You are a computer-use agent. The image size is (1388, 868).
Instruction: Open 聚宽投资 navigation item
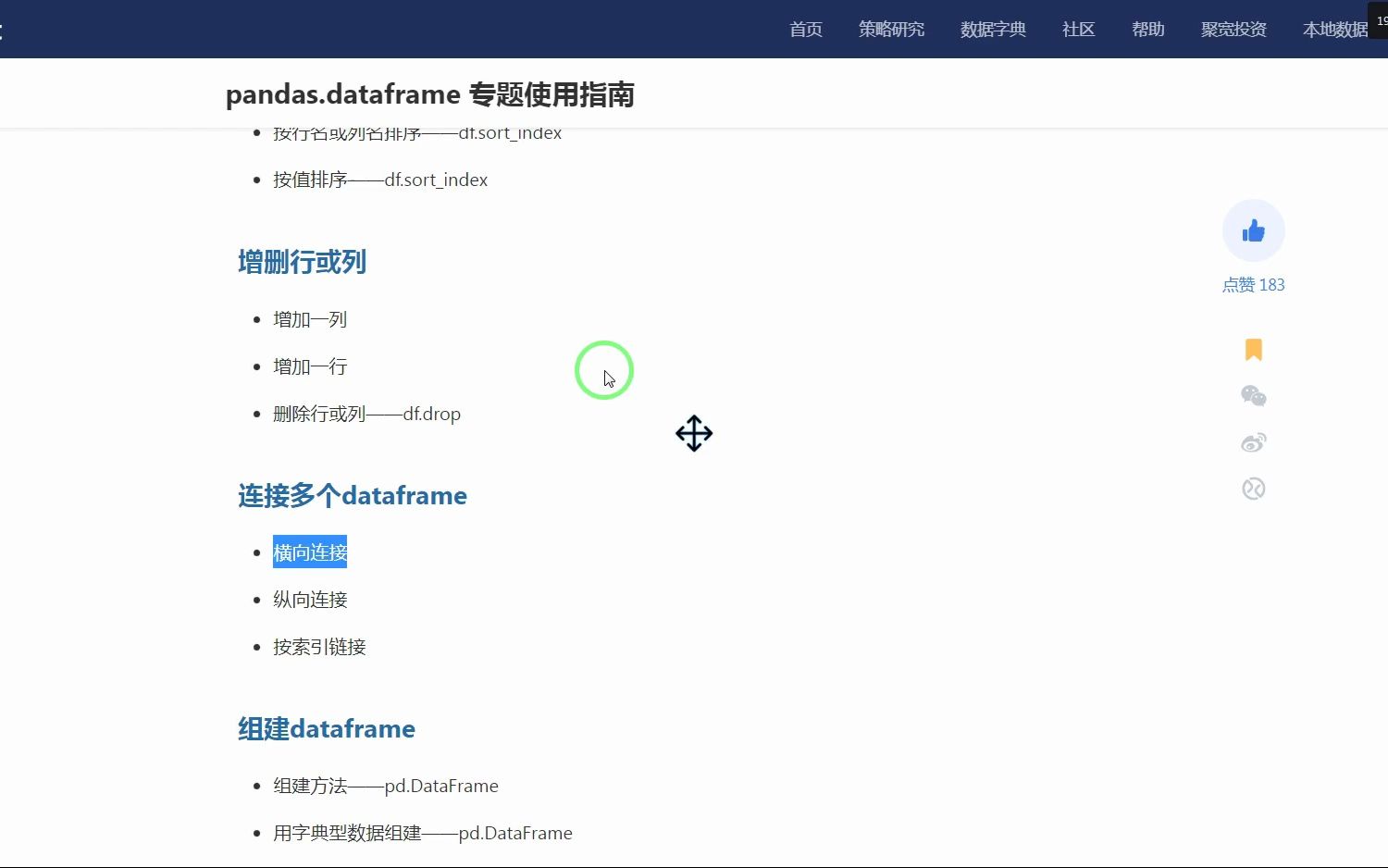tap(1234, 30)
